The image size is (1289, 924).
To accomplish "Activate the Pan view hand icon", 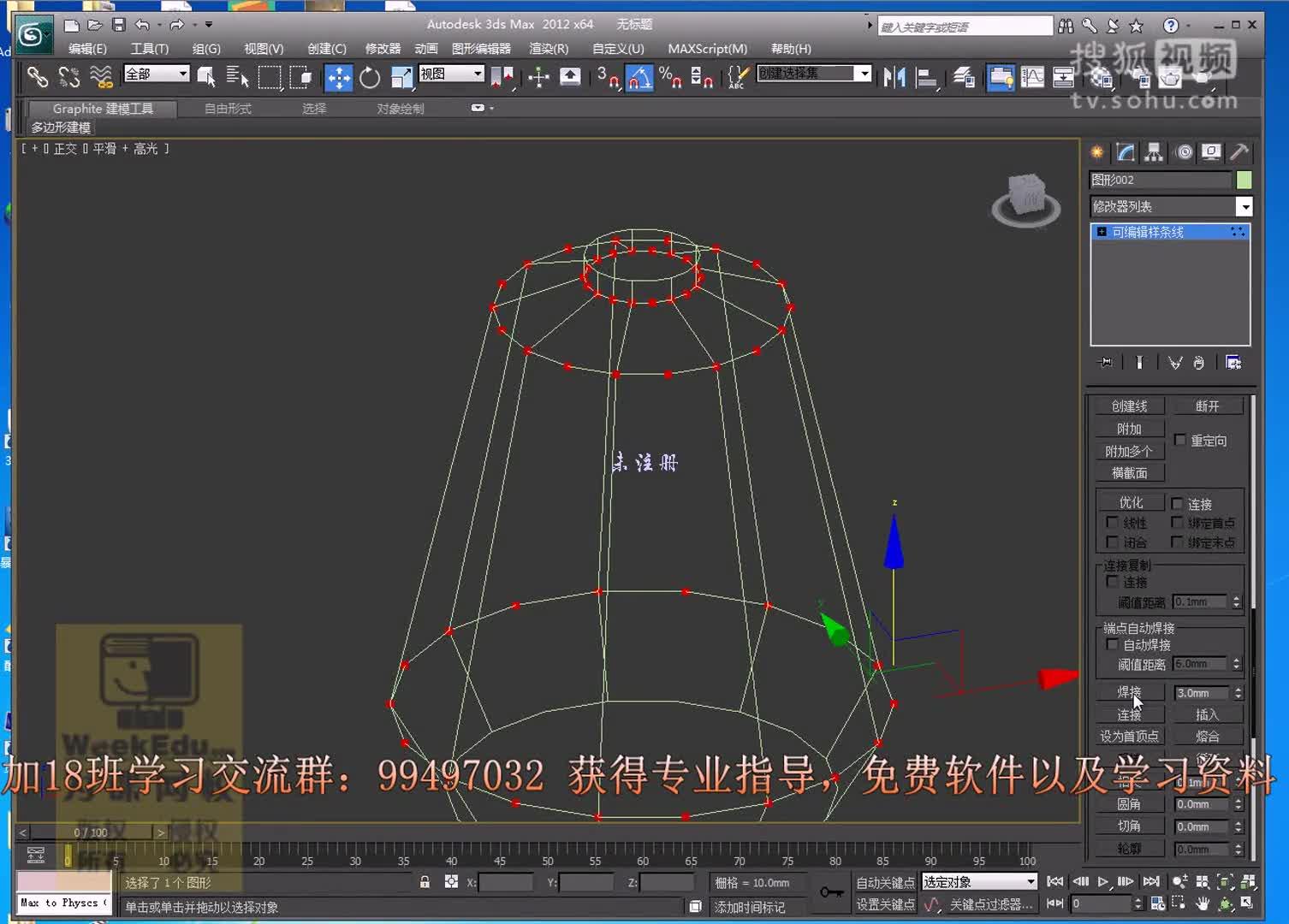I will [x=1203, y=903].
